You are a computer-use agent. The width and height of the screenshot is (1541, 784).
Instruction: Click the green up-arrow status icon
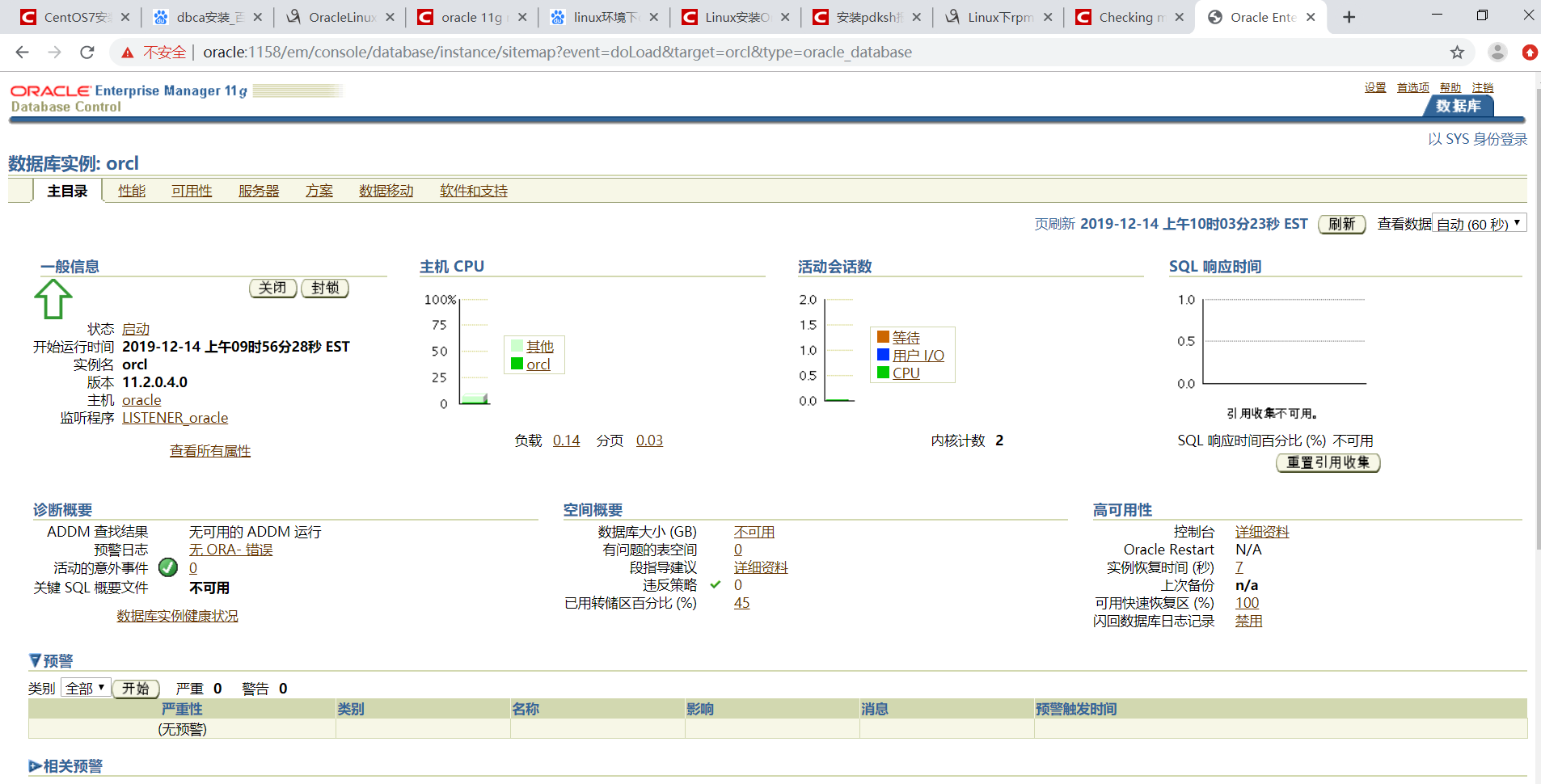53,299
